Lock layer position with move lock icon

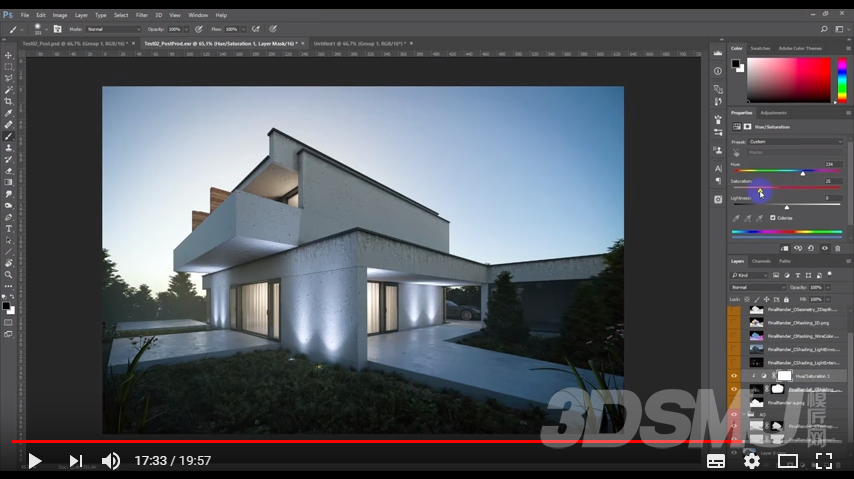click(766, 300)
